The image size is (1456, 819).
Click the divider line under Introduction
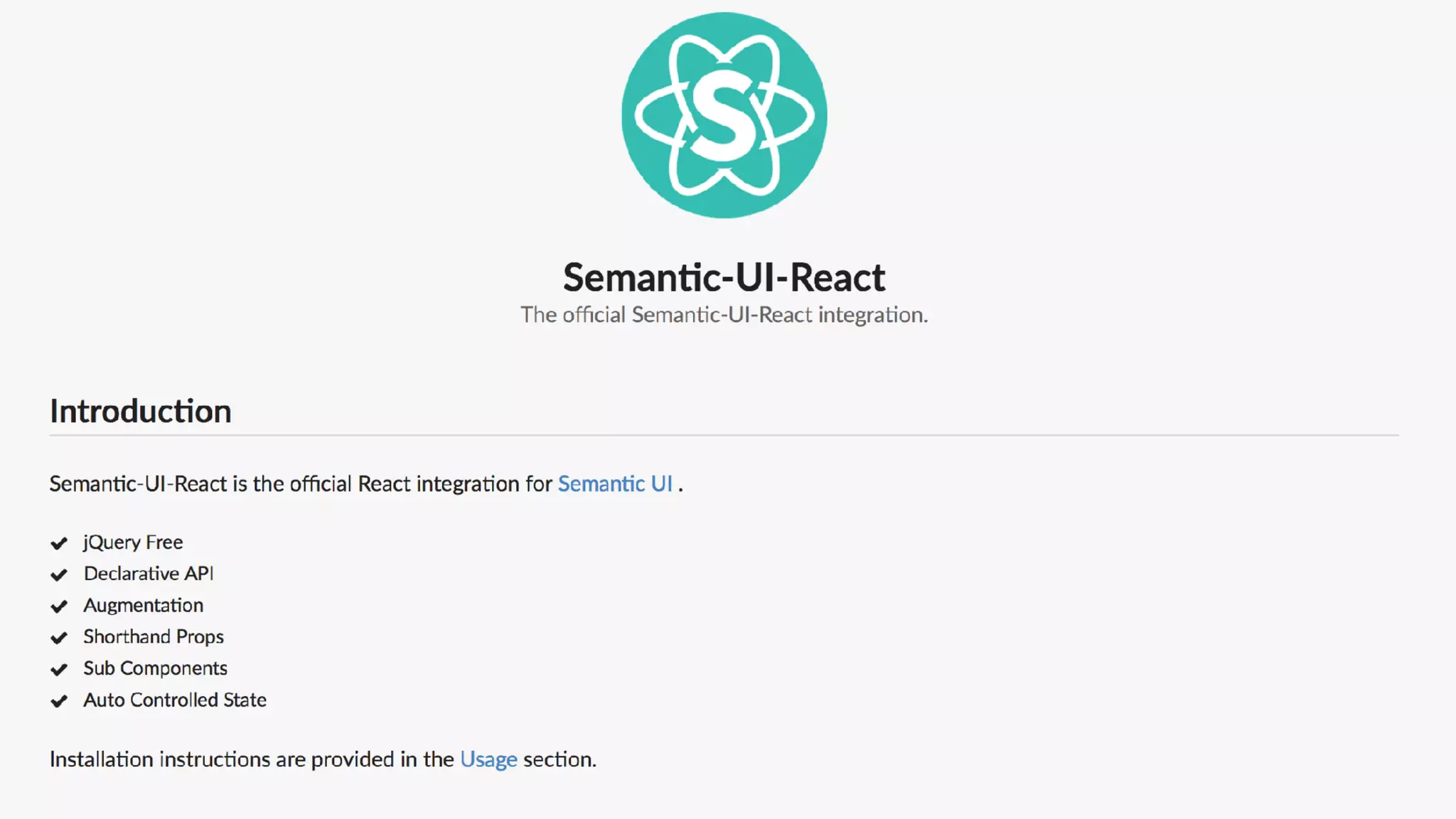(724, 435)
